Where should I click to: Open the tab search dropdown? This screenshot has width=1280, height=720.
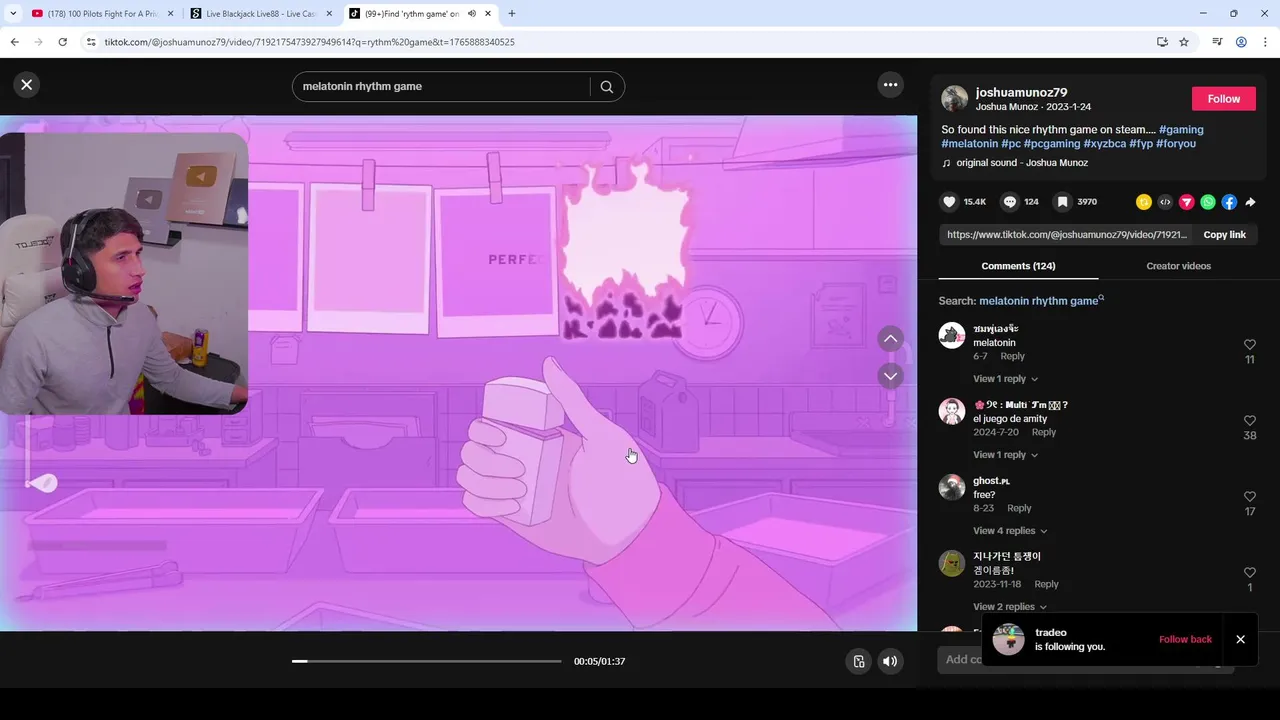(x=12, y=14)
